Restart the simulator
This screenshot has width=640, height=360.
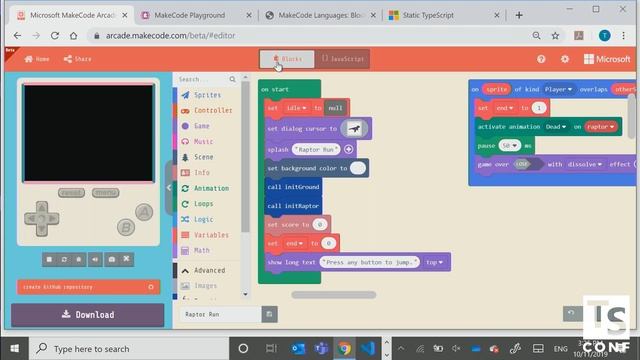[x=64, y=260]
